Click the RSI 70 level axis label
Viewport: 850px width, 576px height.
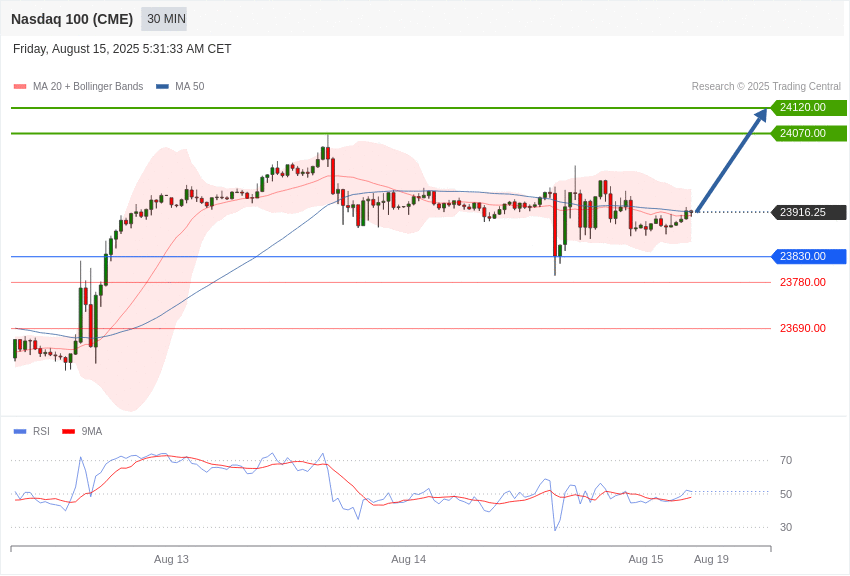pyautogui.click(x=786, y=461)
